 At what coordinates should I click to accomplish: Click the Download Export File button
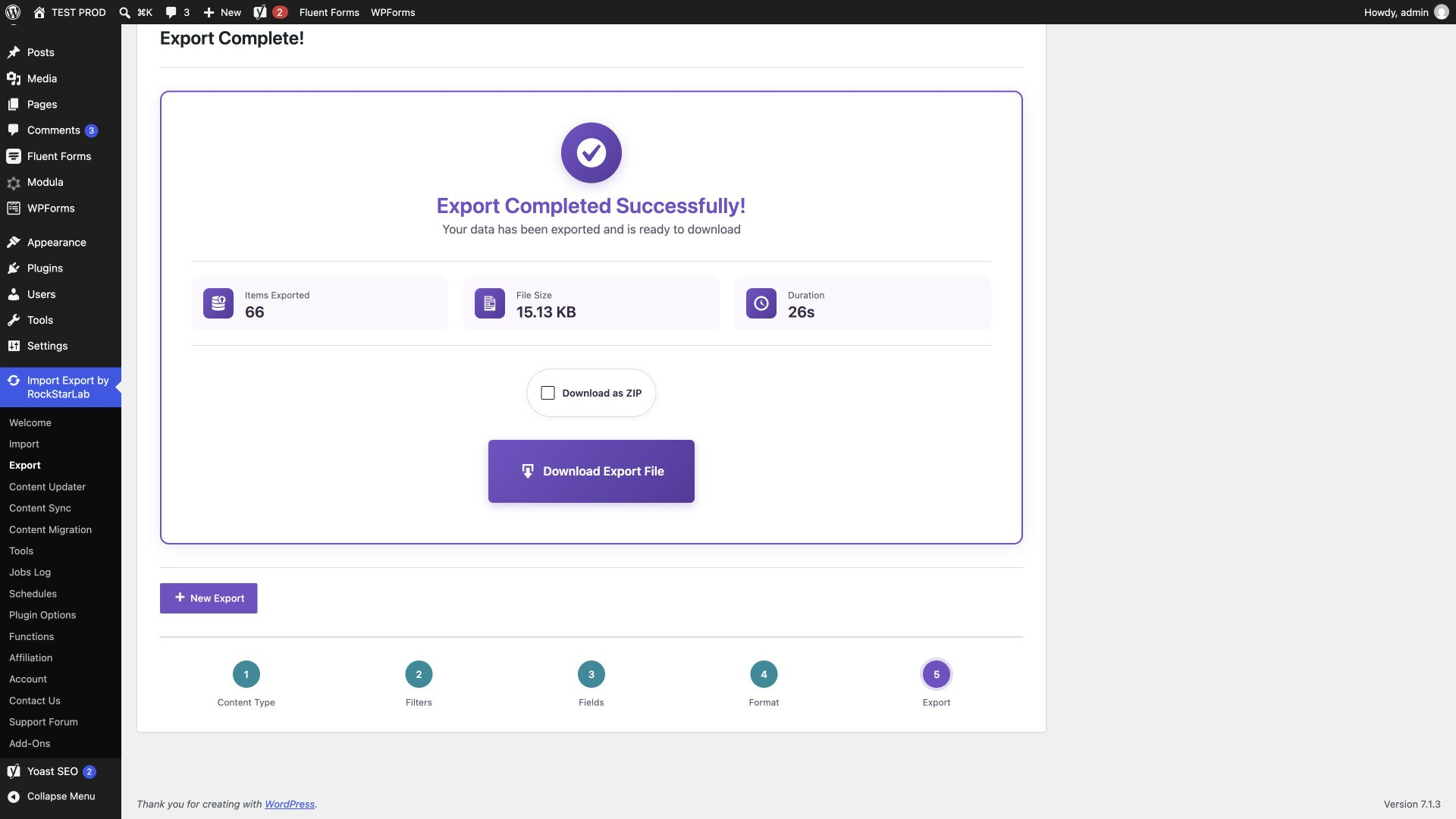coord(591,471)
